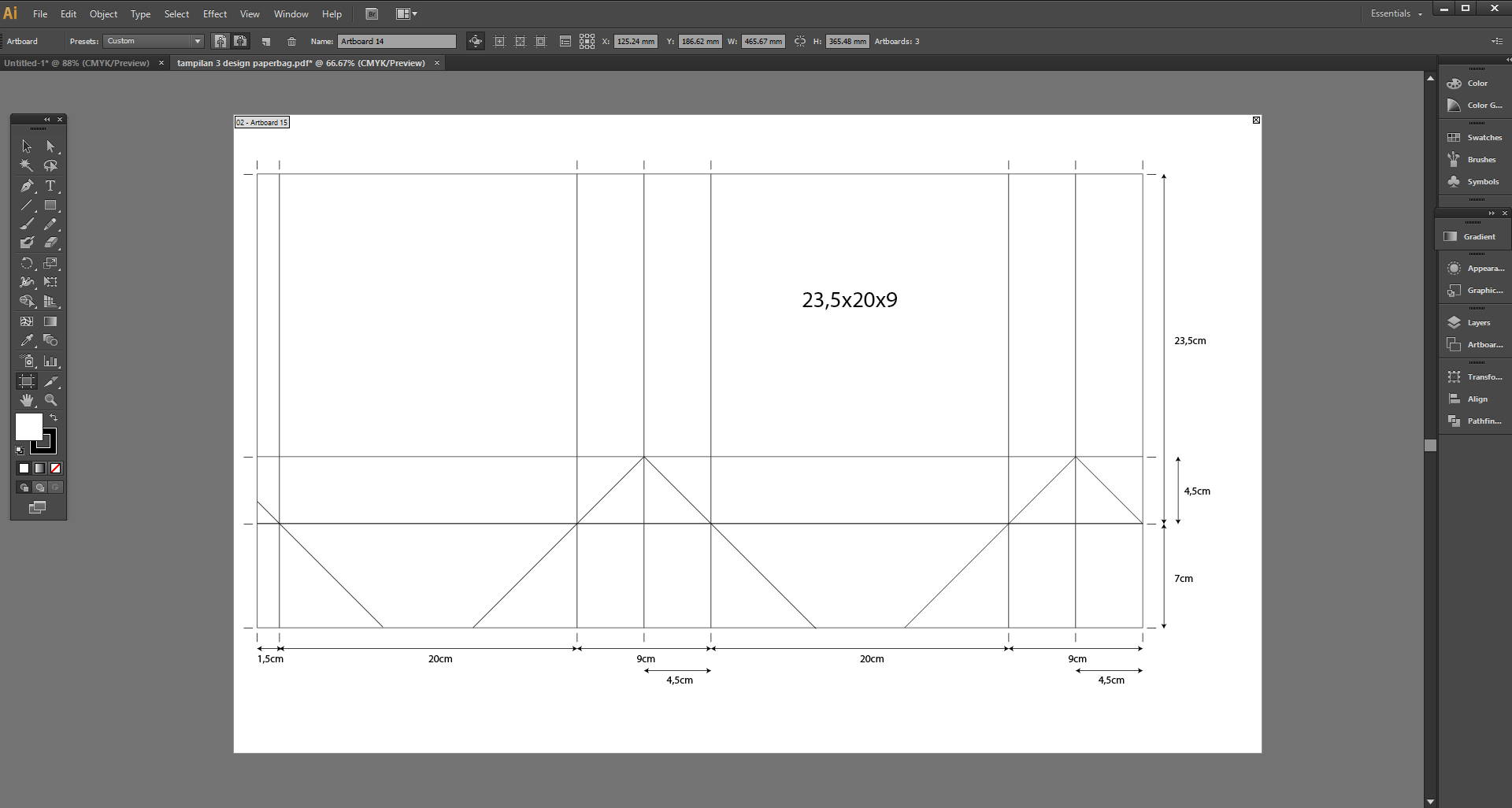Toggle Show Cross Hairs
This screenshot has width=1512, height=808.
pyautogui.click(x=520, y=41)
